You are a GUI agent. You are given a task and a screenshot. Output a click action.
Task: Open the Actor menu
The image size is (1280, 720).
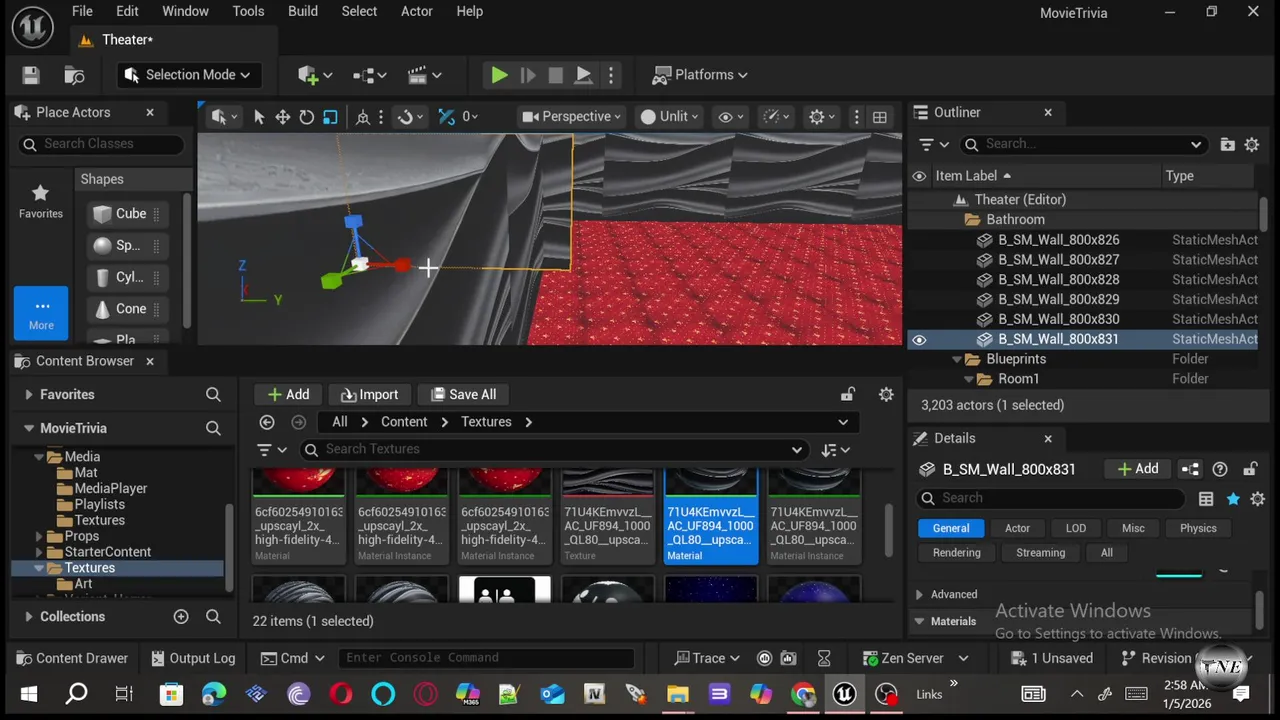(x=417, y=11)
